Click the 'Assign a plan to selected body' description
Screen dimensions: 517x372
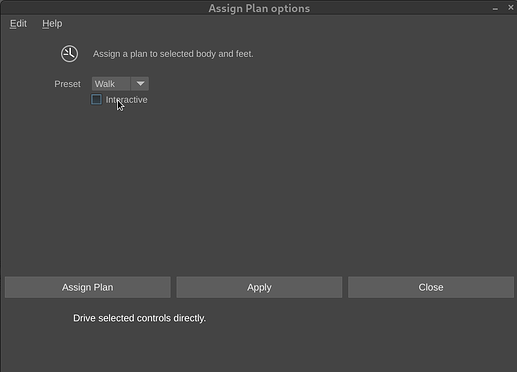[173, 54]
